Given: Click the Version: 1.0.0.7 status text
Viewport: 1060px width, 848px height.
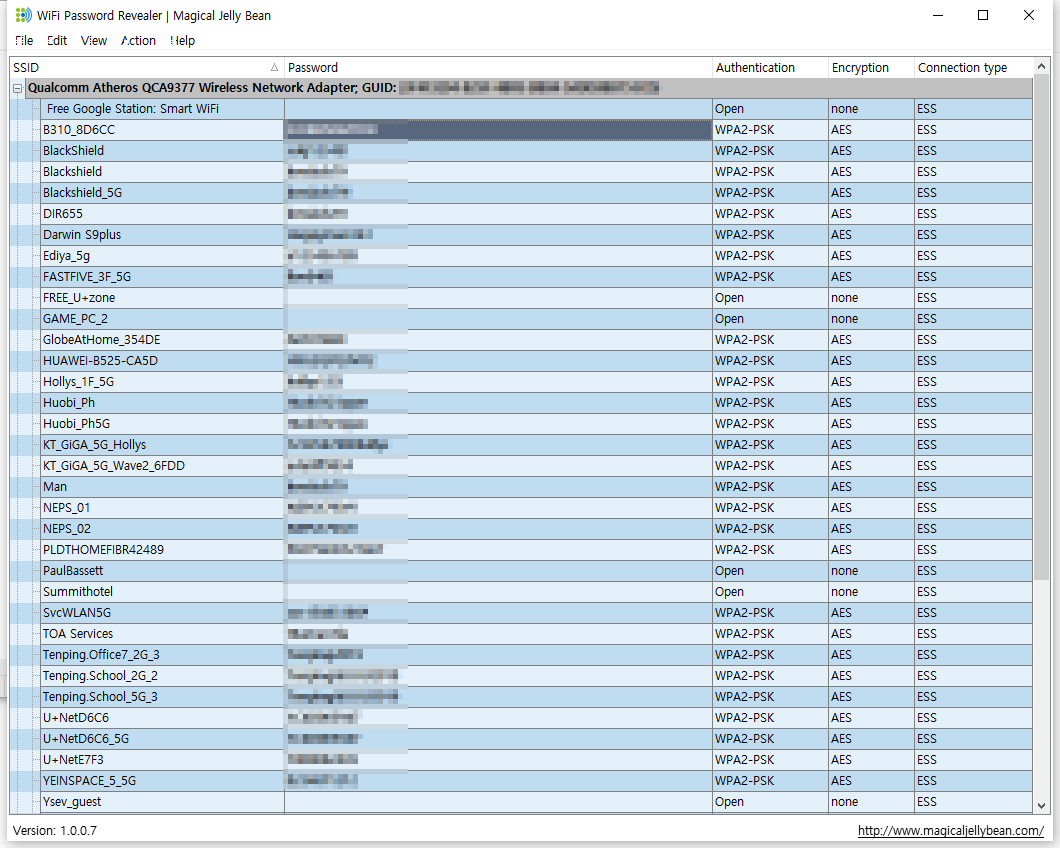Looking at the screenshot, I should [x=55, y=830].
